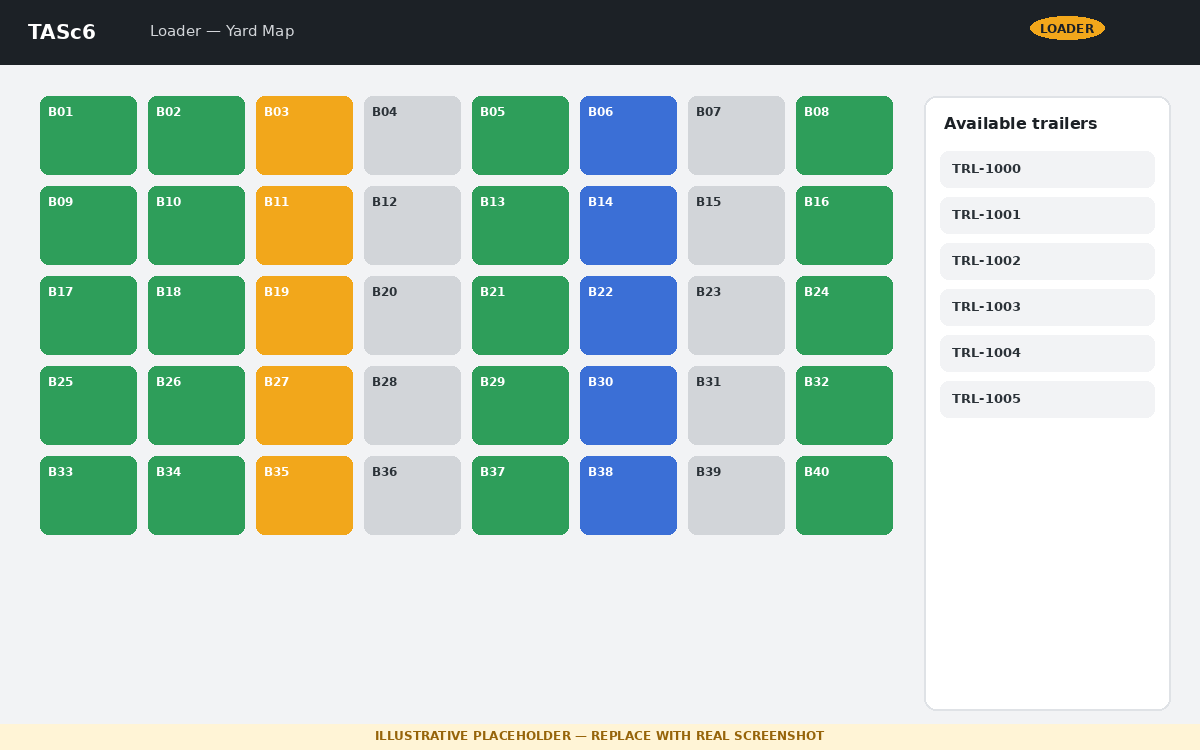
Task: Choose green bay B24
Action: pyautogui.click(x=844, y=316)
